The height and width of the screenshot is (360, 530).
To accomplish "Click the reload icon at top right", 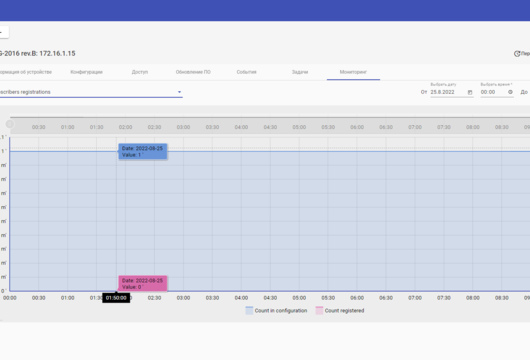I will point(517,54).
